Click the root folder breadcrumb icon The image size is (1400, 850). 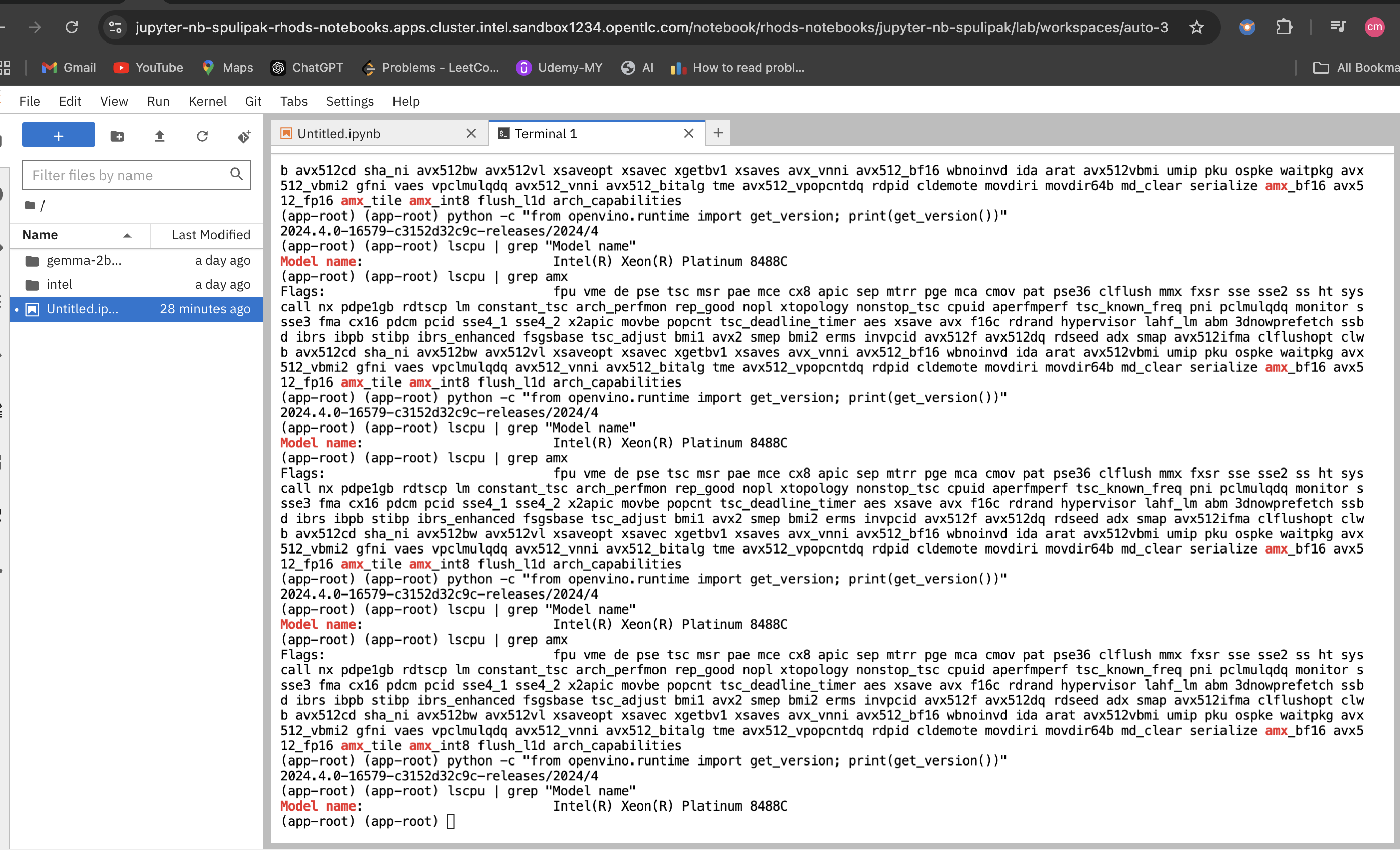coord(31,206)
